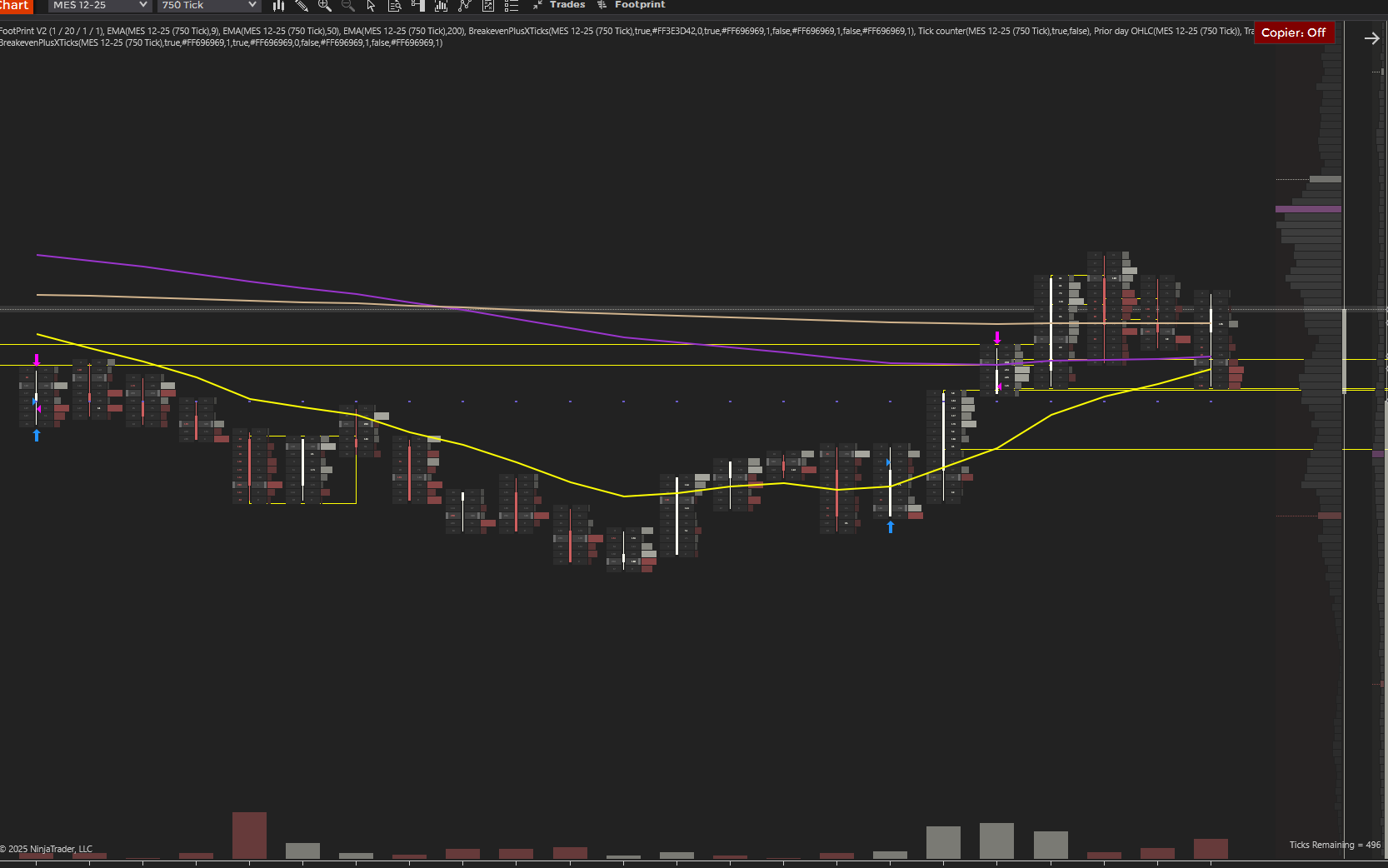The width and height of the screenshot is (1388, 868).
Task: Click the 'FootPrint V2 (1 / 20 / 1 / 1)' label
Action: 51,31
